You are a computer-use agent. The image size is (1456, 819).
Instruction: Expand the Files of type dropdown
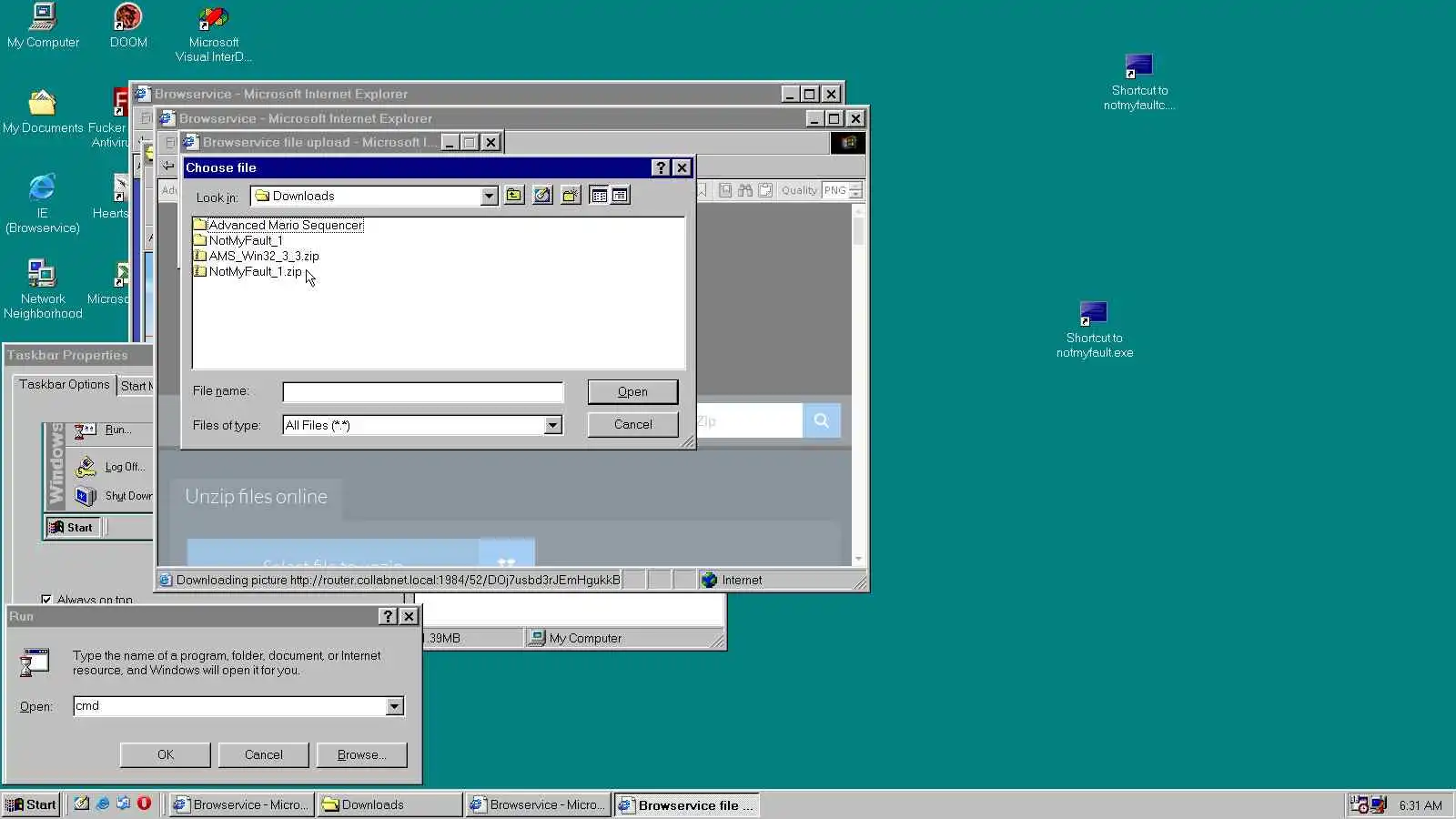pos(552,425)
